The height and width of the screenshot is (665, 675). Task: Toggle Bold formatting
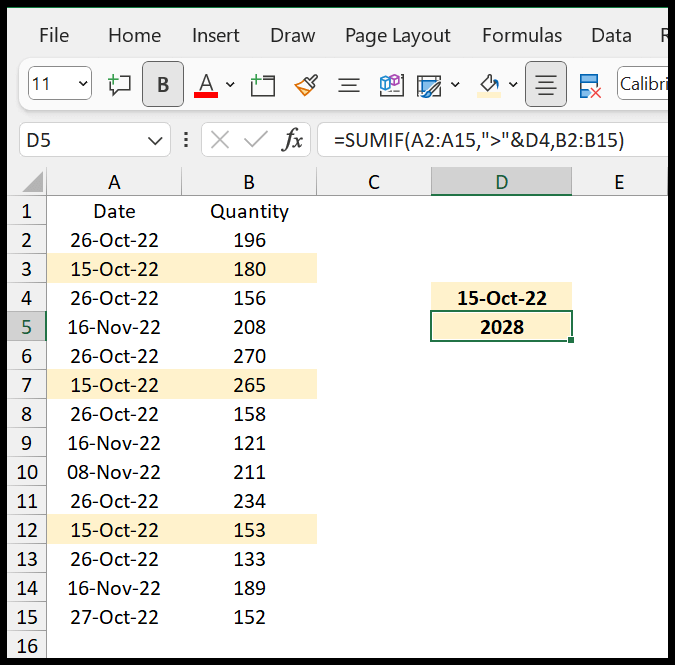163,84
